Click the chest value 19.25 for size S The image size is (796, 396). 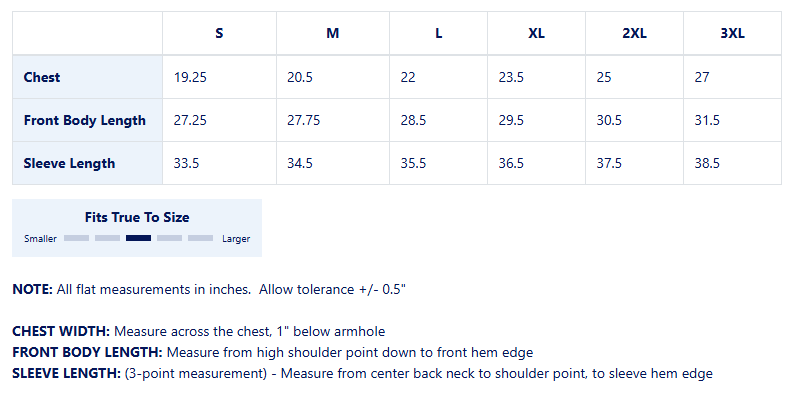pyautogui.click(x=190, y=77)
